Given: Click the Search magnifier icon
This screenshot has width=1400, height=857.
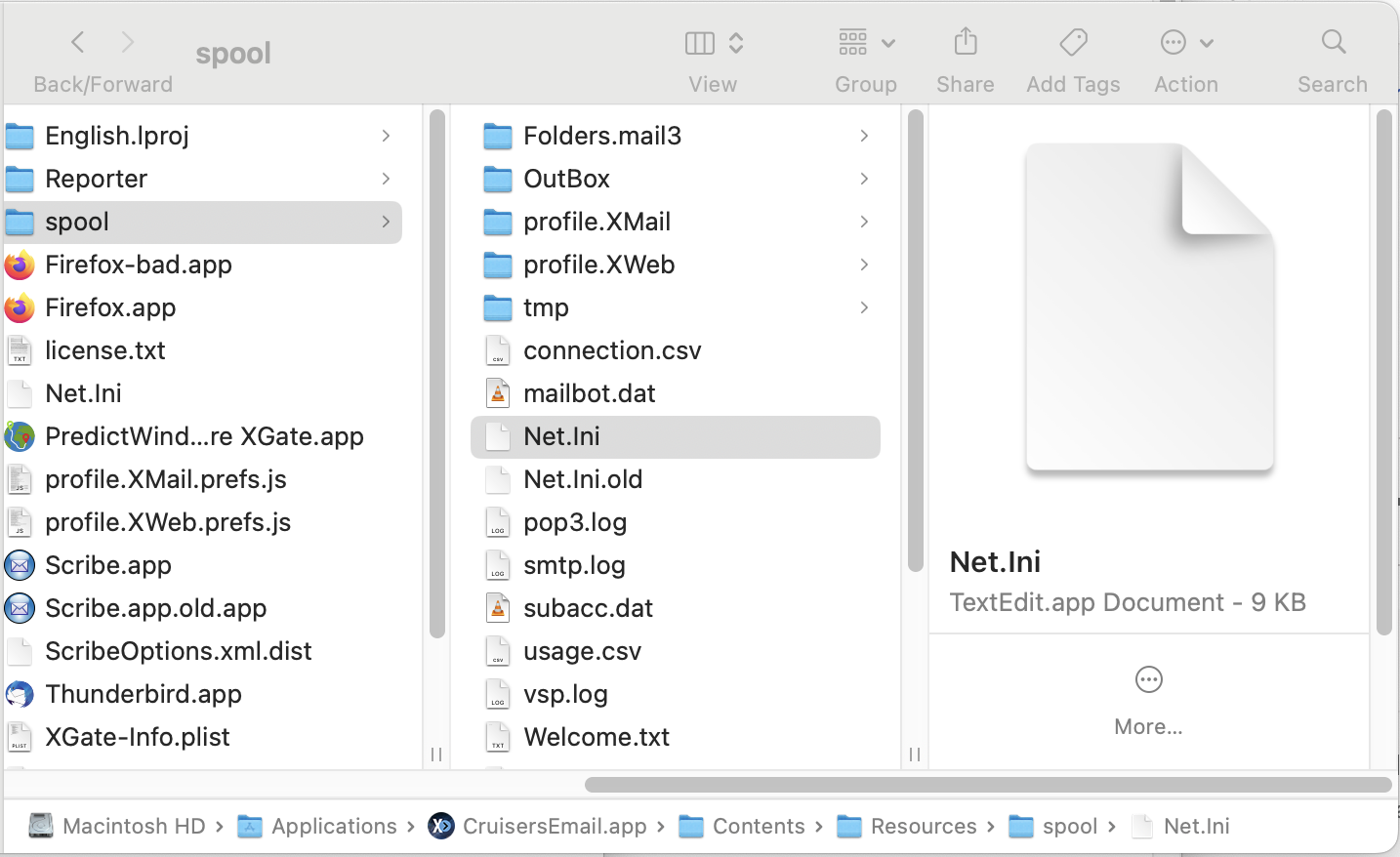Looking at the screenshot, I should pyautogui.click(x=1334, y=42).
